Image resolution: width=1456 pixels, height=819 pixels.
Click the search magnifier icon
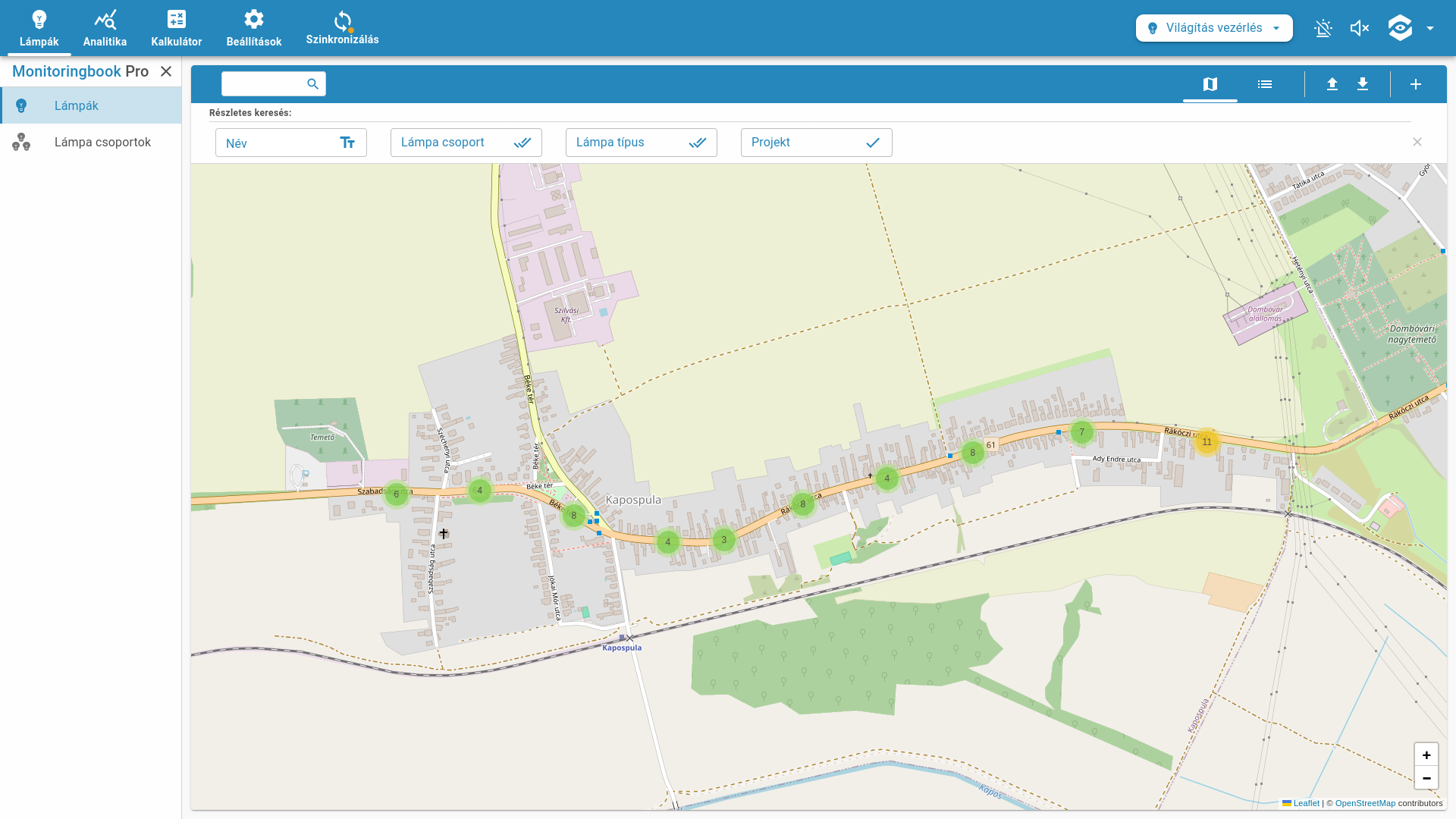click(312, 84)
